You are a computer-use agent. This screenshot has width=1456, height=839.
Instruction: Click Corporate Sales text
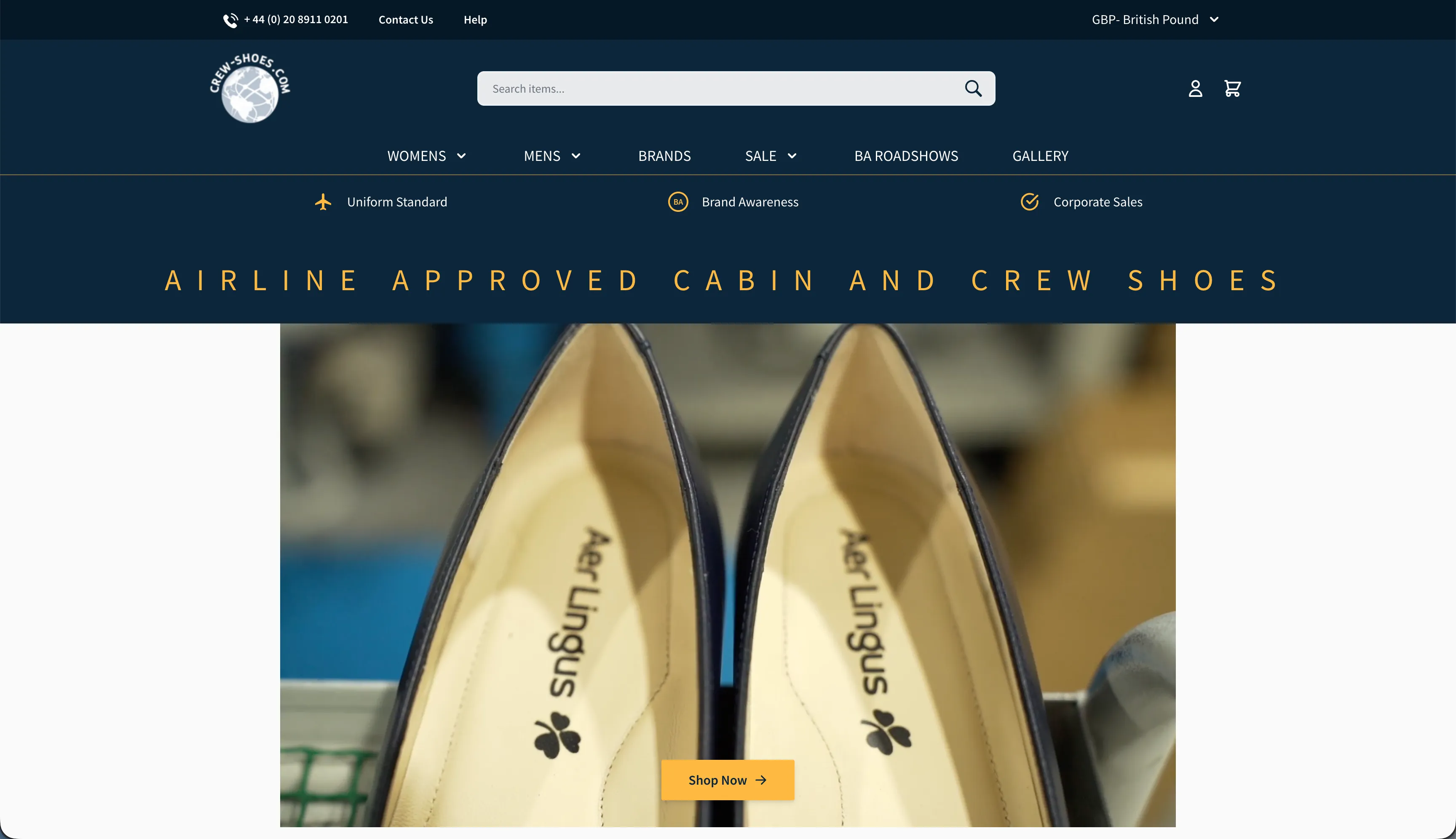[1097, 202]
